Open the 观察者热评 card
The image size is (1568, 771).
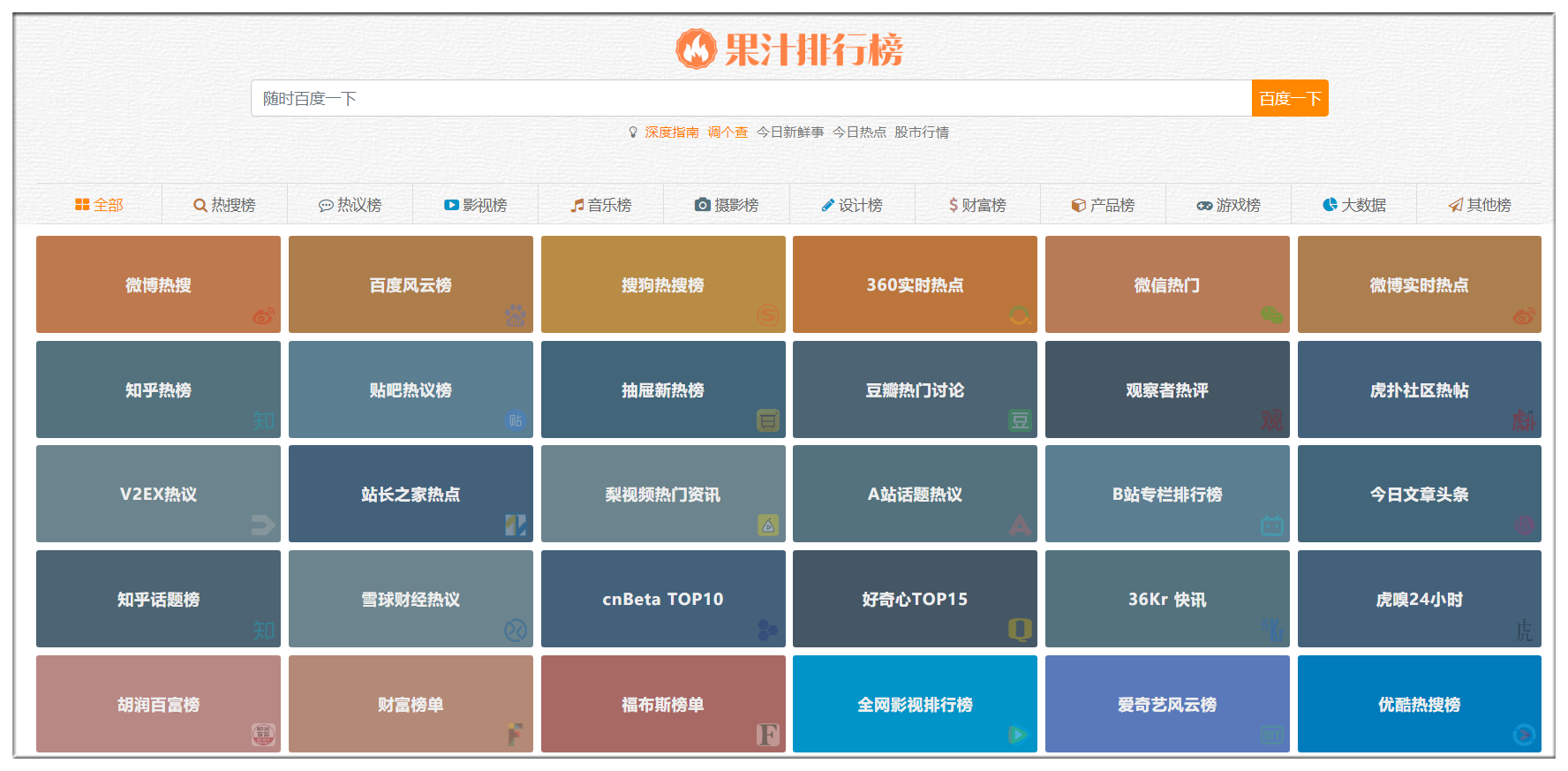click(1167, 389)
